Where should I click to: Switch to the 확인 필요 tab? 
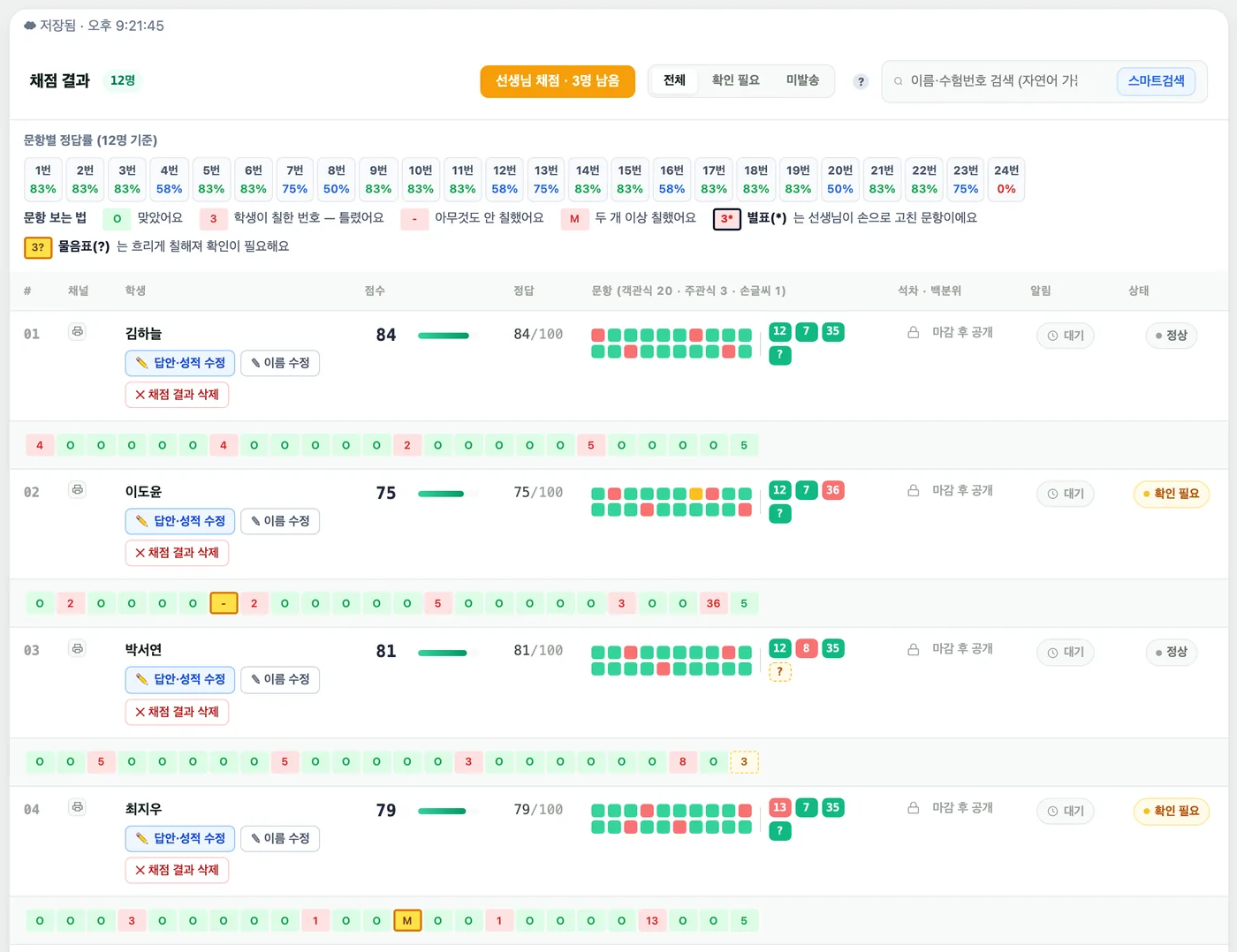pos(736,80)
